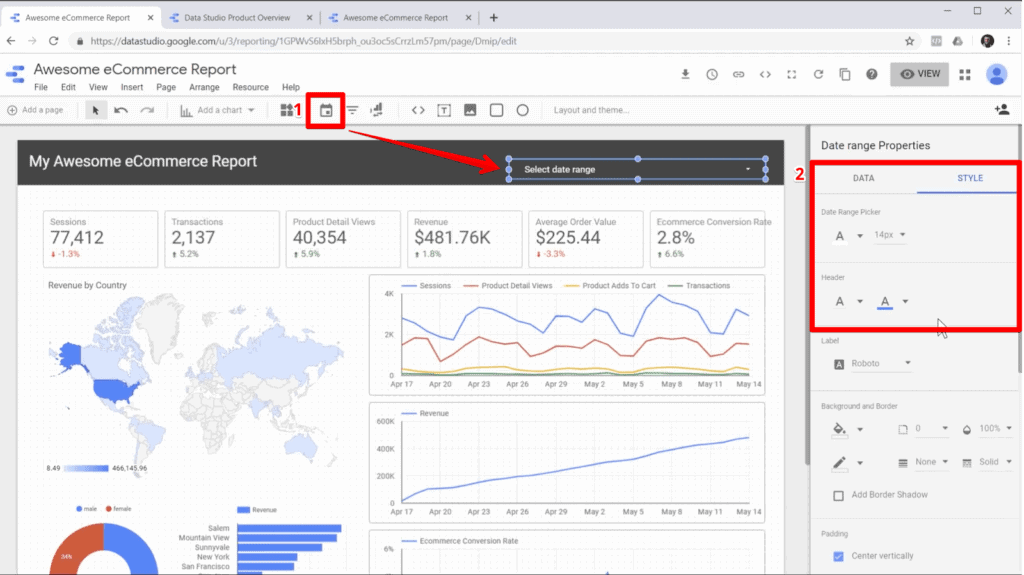Viewport: 1024px width, 575px height.
Task: Click the Data Studio logo
Action: 15,74
